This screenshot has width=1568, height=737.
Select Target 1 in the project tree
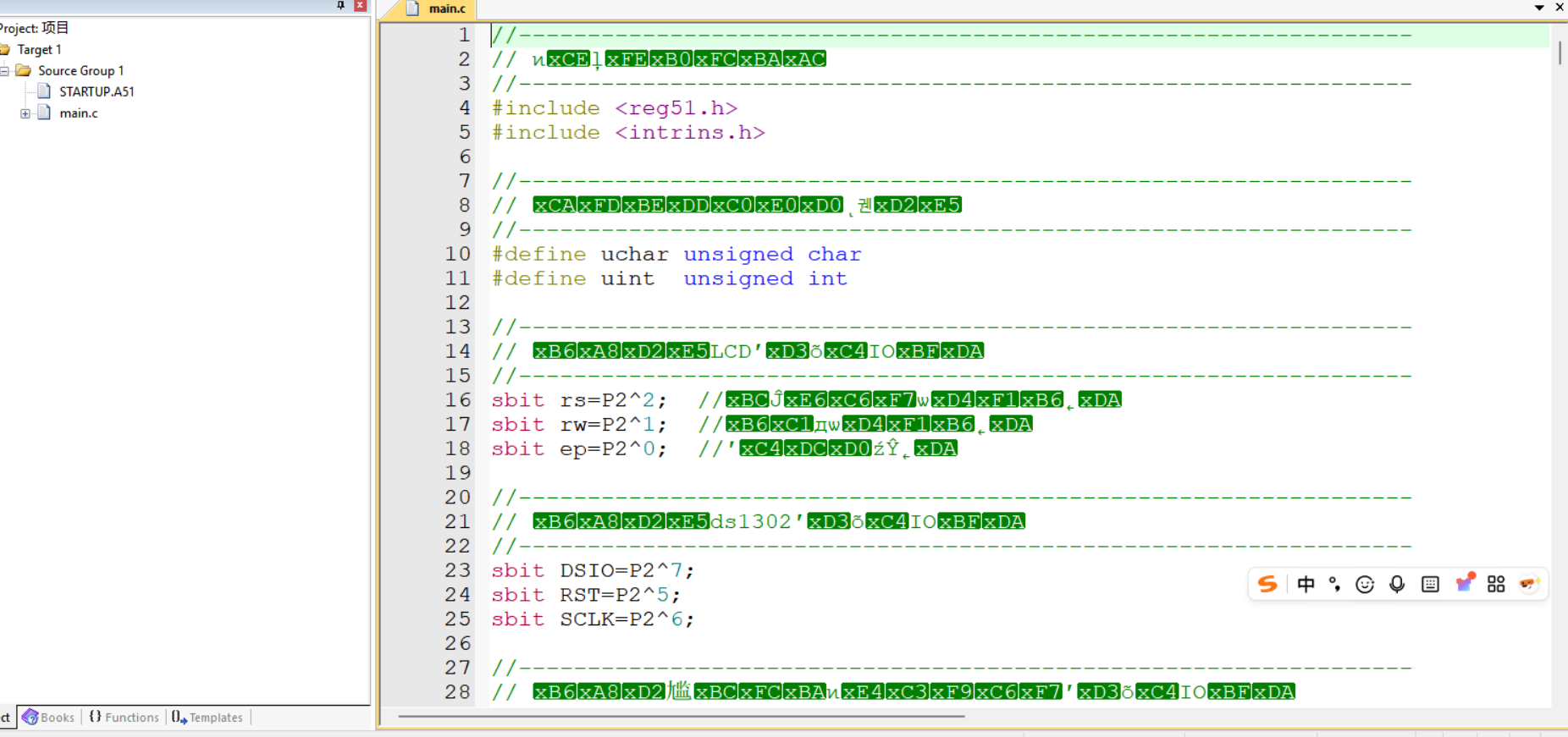[x=40, y=50]
